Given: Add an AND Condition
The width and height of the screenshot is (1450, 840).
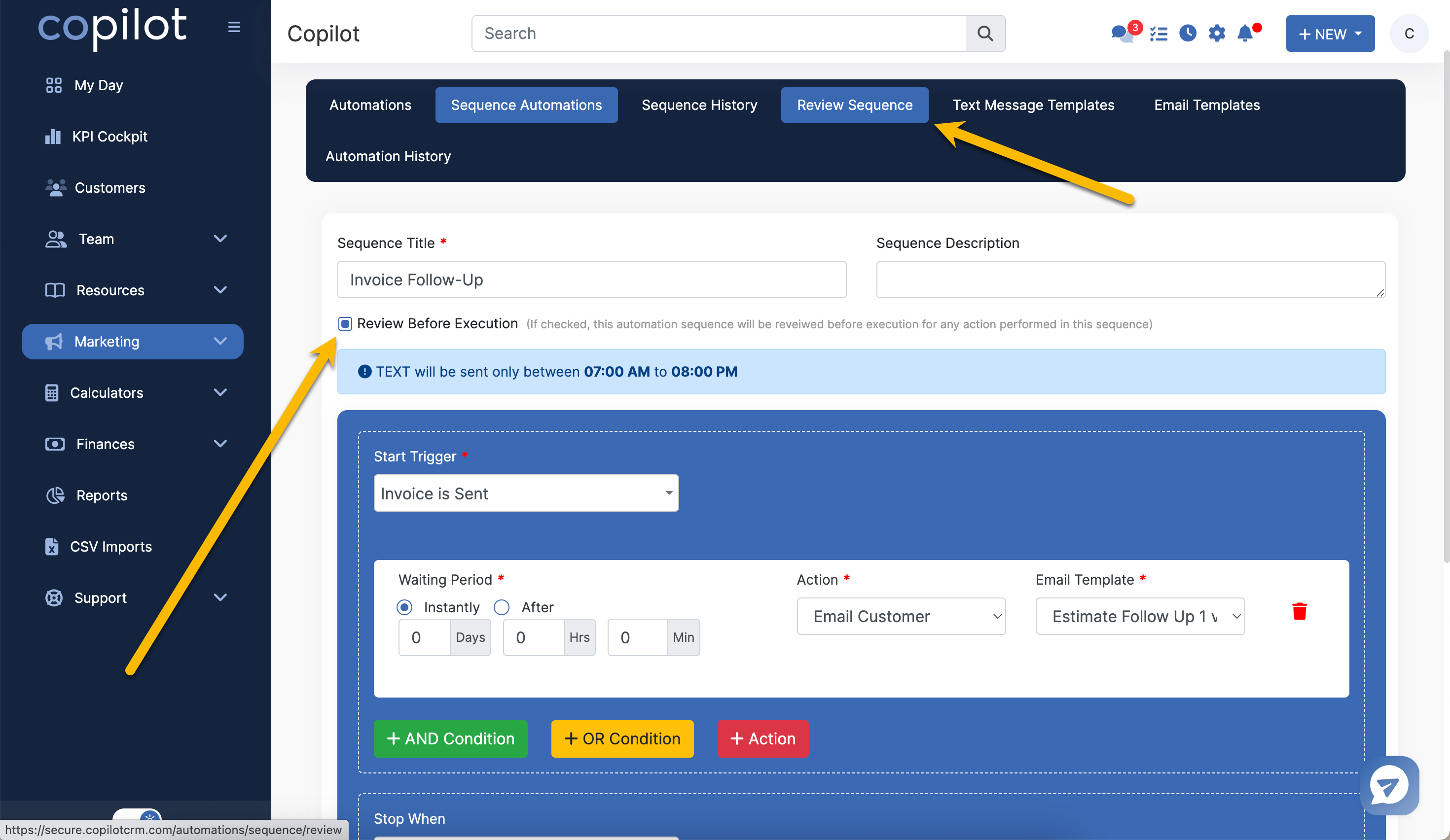Looking at the screenshot, I should (451, 739).
